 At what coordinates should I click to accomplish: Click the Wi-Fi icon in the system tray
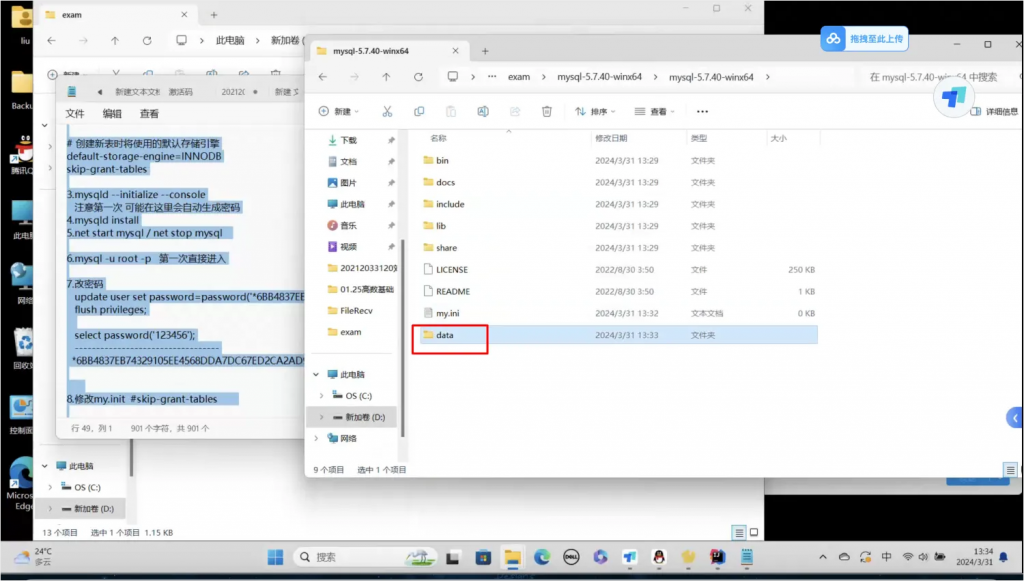[x=907, y=557]
